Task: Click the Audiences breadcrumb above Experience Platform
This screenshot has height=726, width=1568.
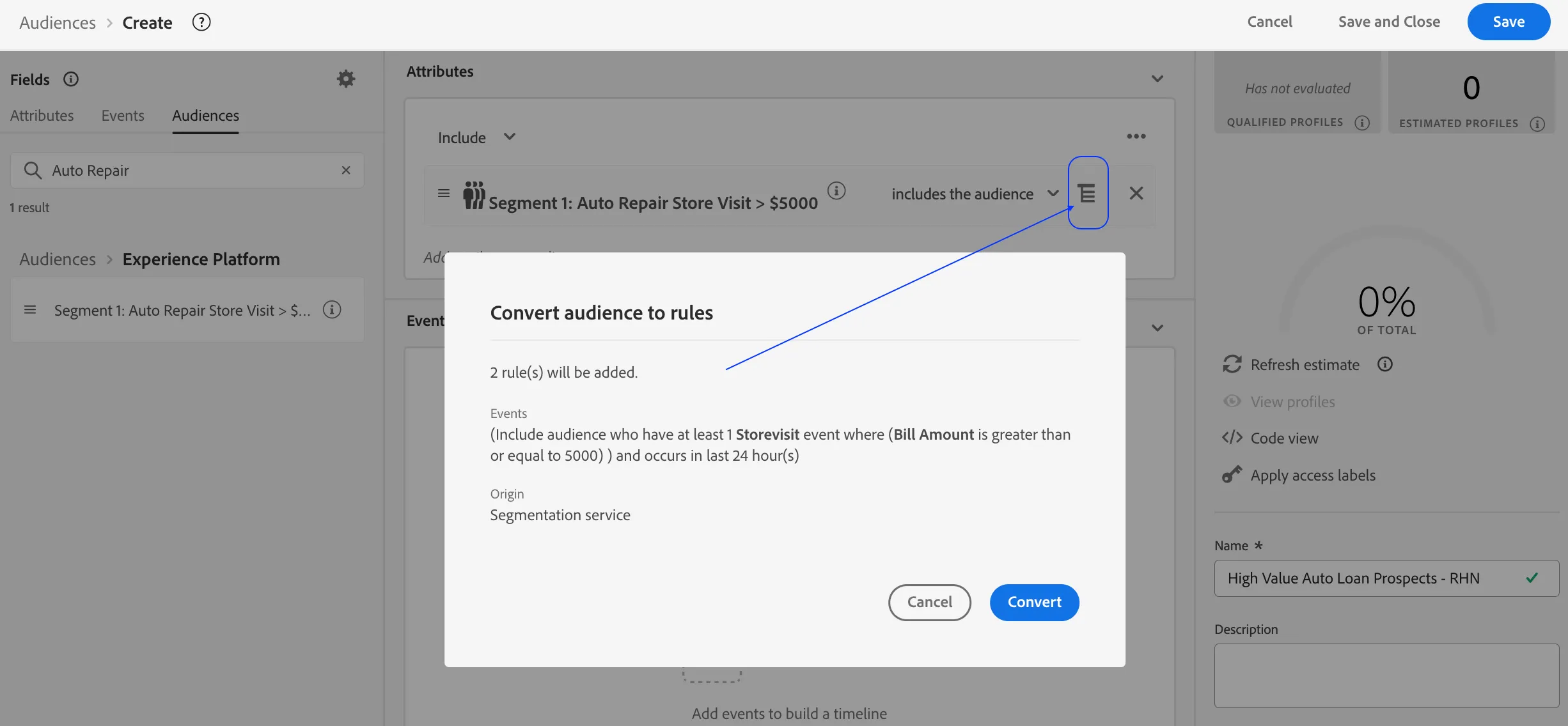Action: point(58,259)
